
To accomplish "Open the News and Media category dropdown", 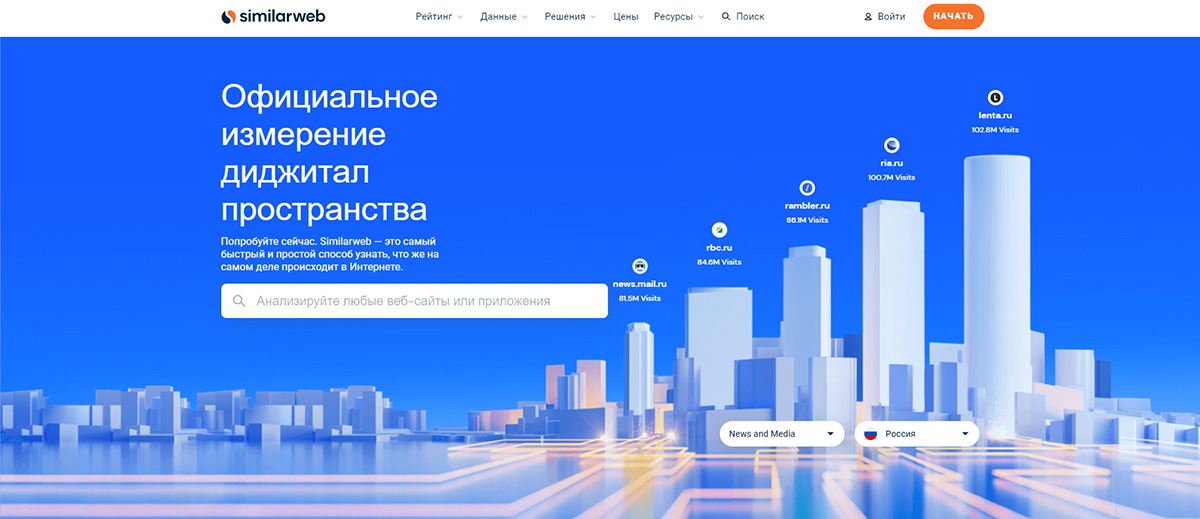I will [x=782, y=434].
